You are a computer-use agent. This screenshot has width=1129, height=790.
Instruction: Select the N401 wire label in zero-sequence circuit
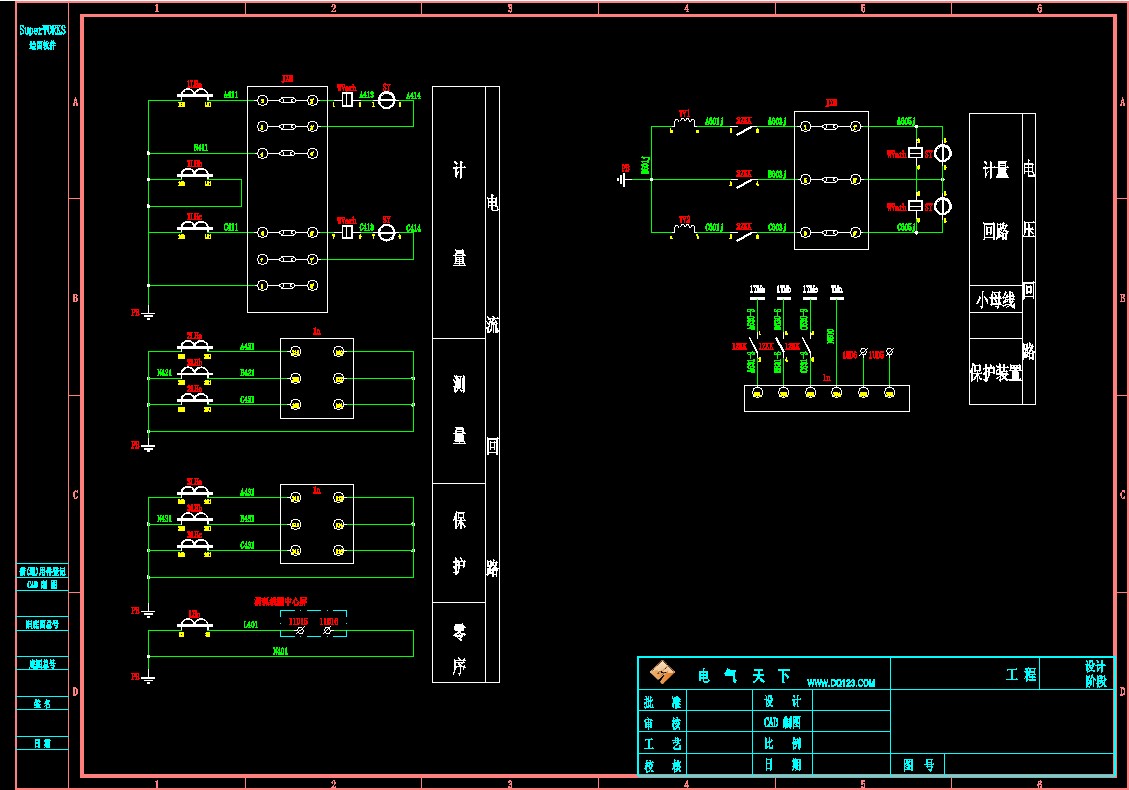(x=280, y=651)
